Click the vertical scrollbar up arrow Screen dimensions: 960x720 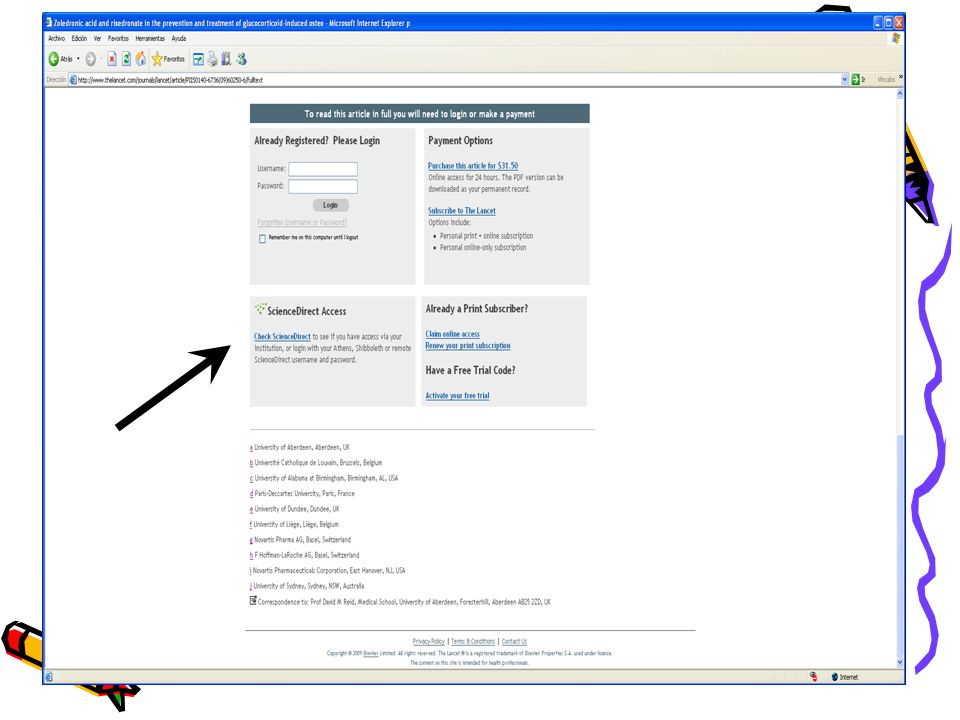[900, 94]
